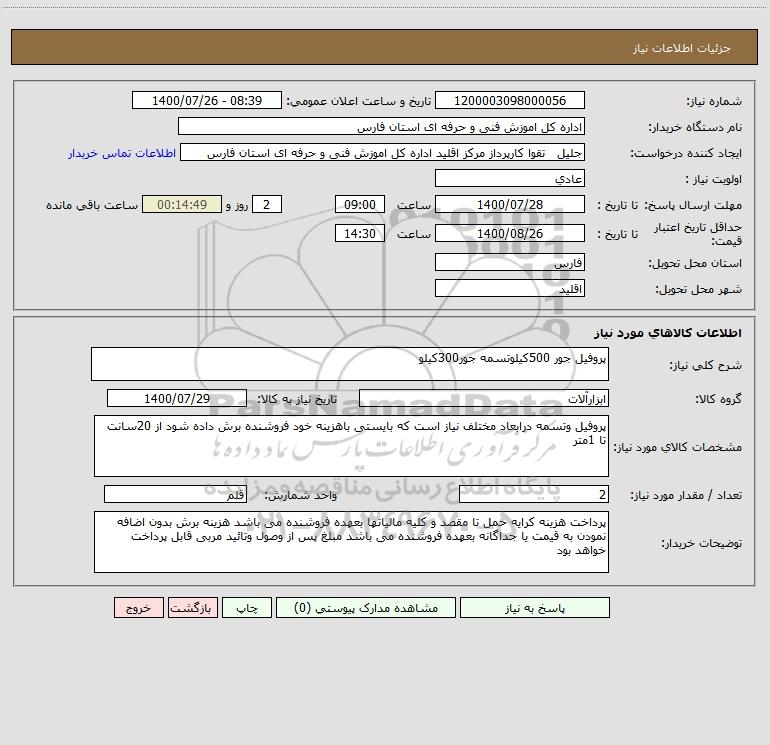The image size is (770, 745).
Task: Click the پاسخ به نیاز button
Action: tap(535, 608)
